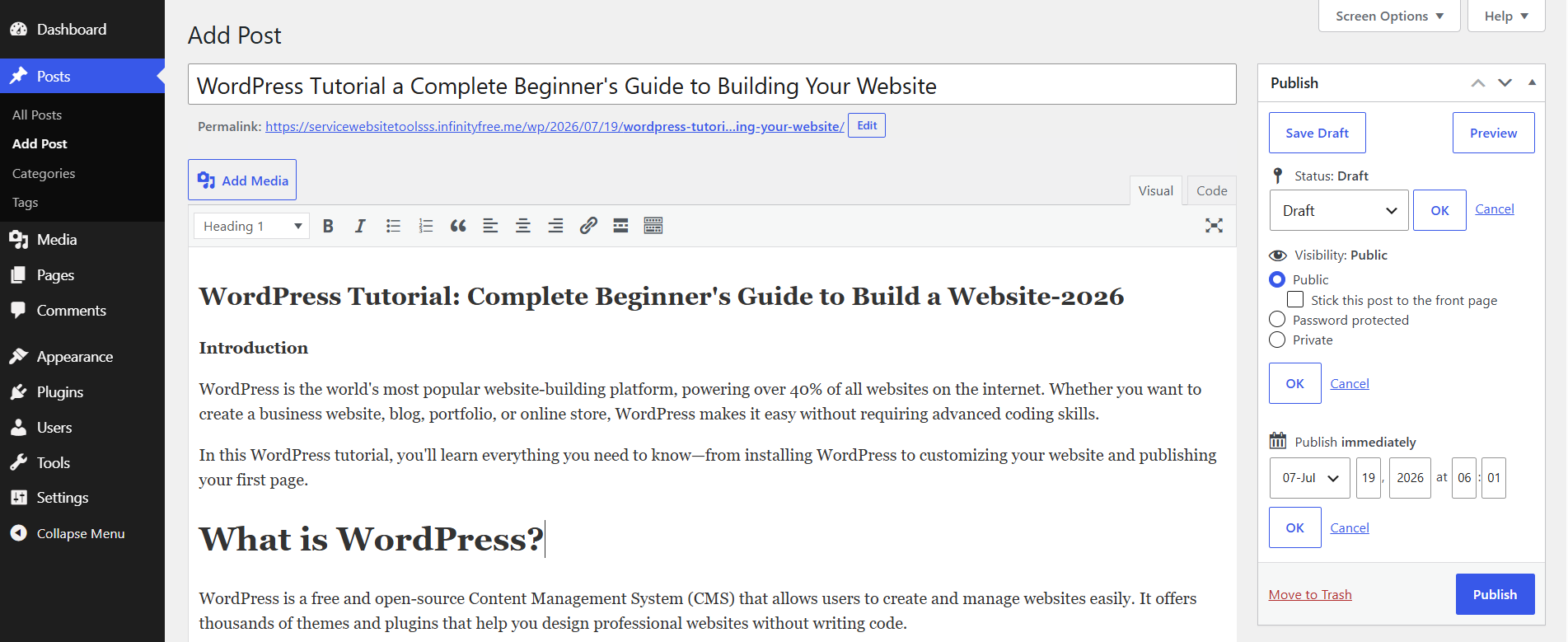Open the post permalink URL
This screenshot has height=642, width=1568.
[555, 127]
